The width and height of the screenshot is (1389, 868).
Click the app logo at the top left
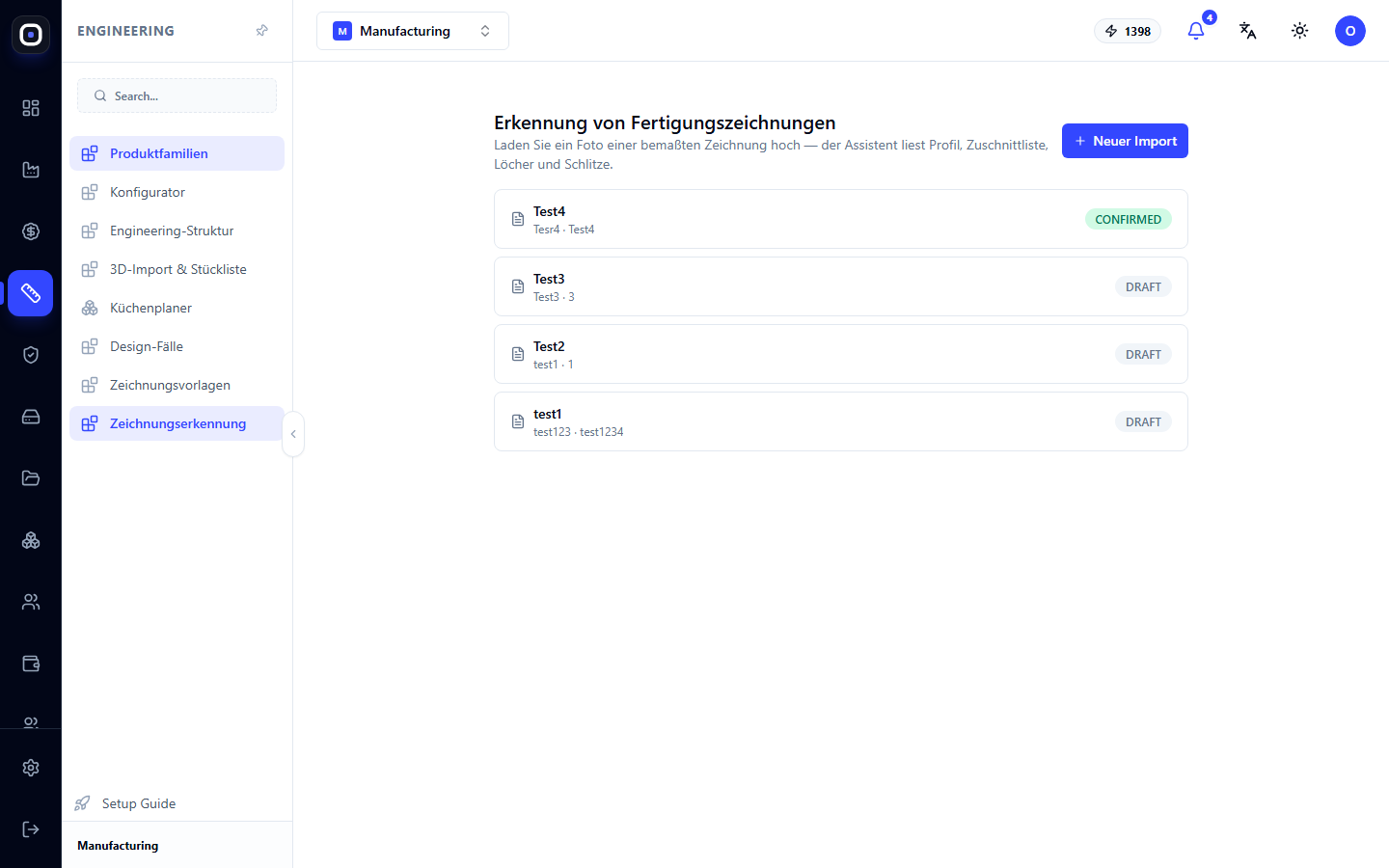(x=31, y=35)
